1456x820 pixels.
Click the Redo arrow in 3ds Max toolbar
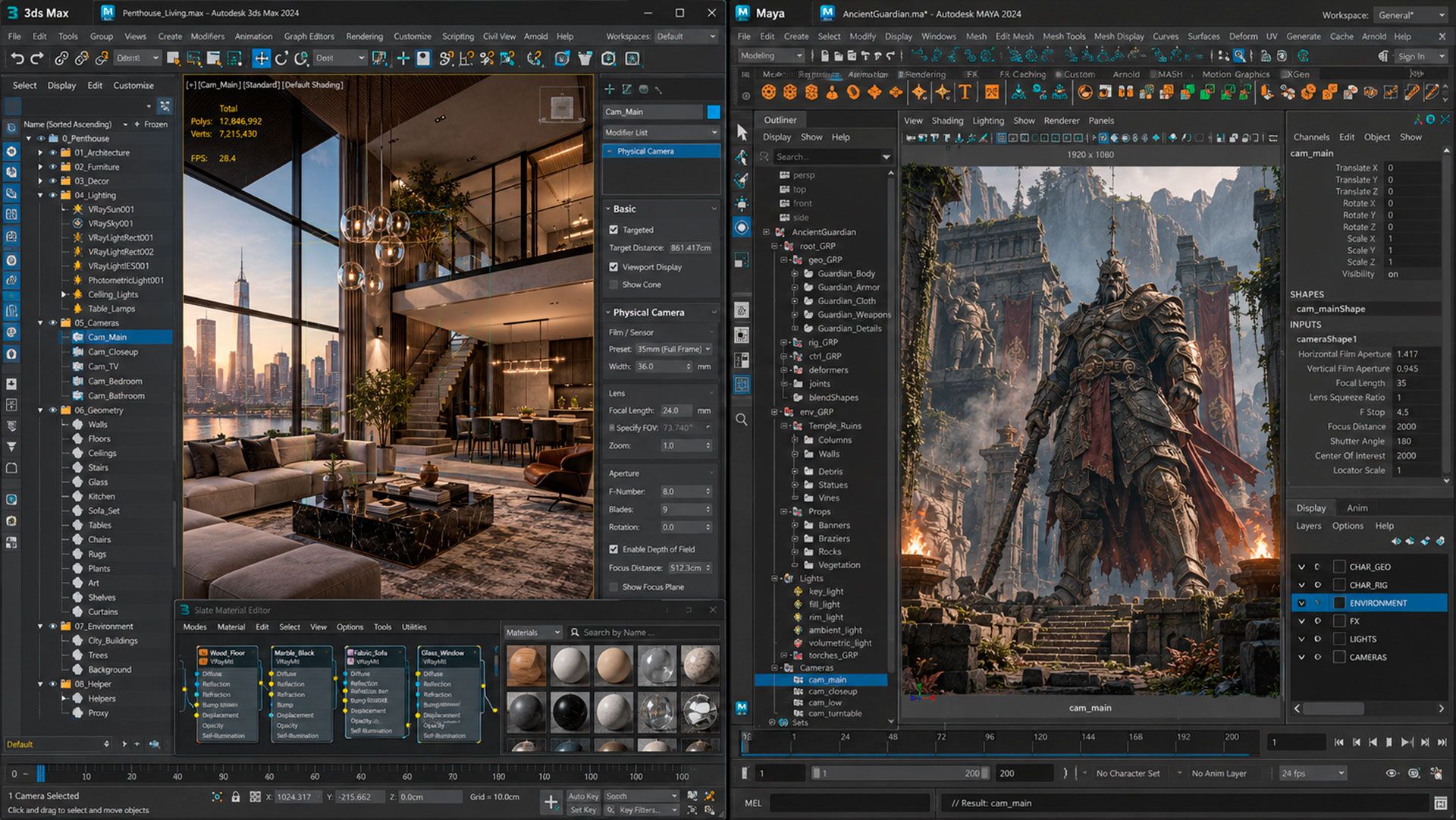point(36,58)
